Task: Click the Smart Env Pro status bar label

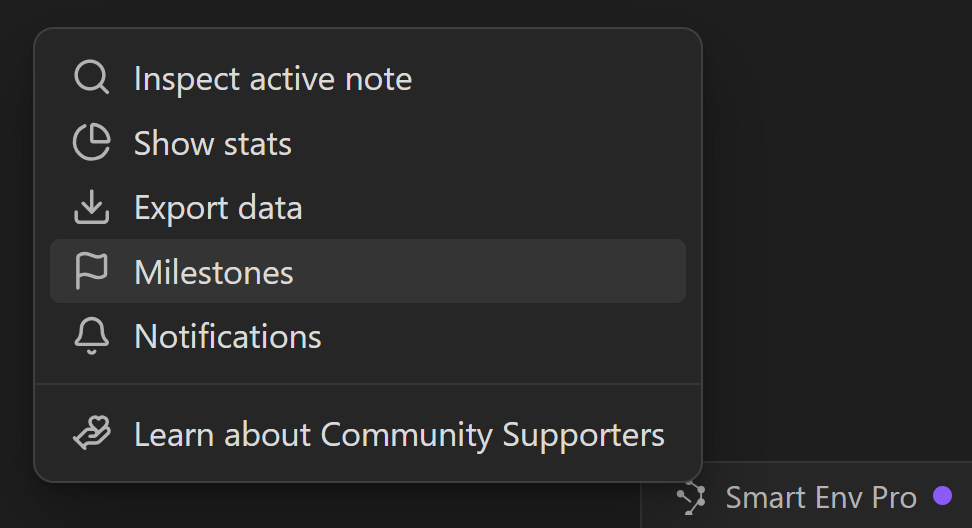Action: pos(820,497)
